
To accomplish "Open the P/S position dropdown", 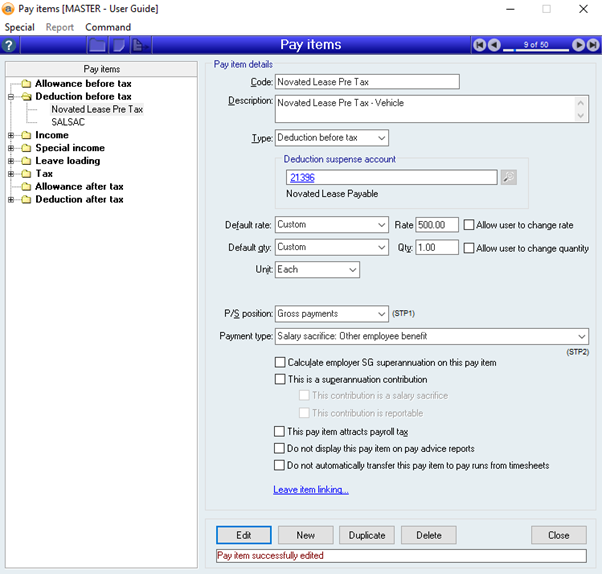I will click(381, 314).
